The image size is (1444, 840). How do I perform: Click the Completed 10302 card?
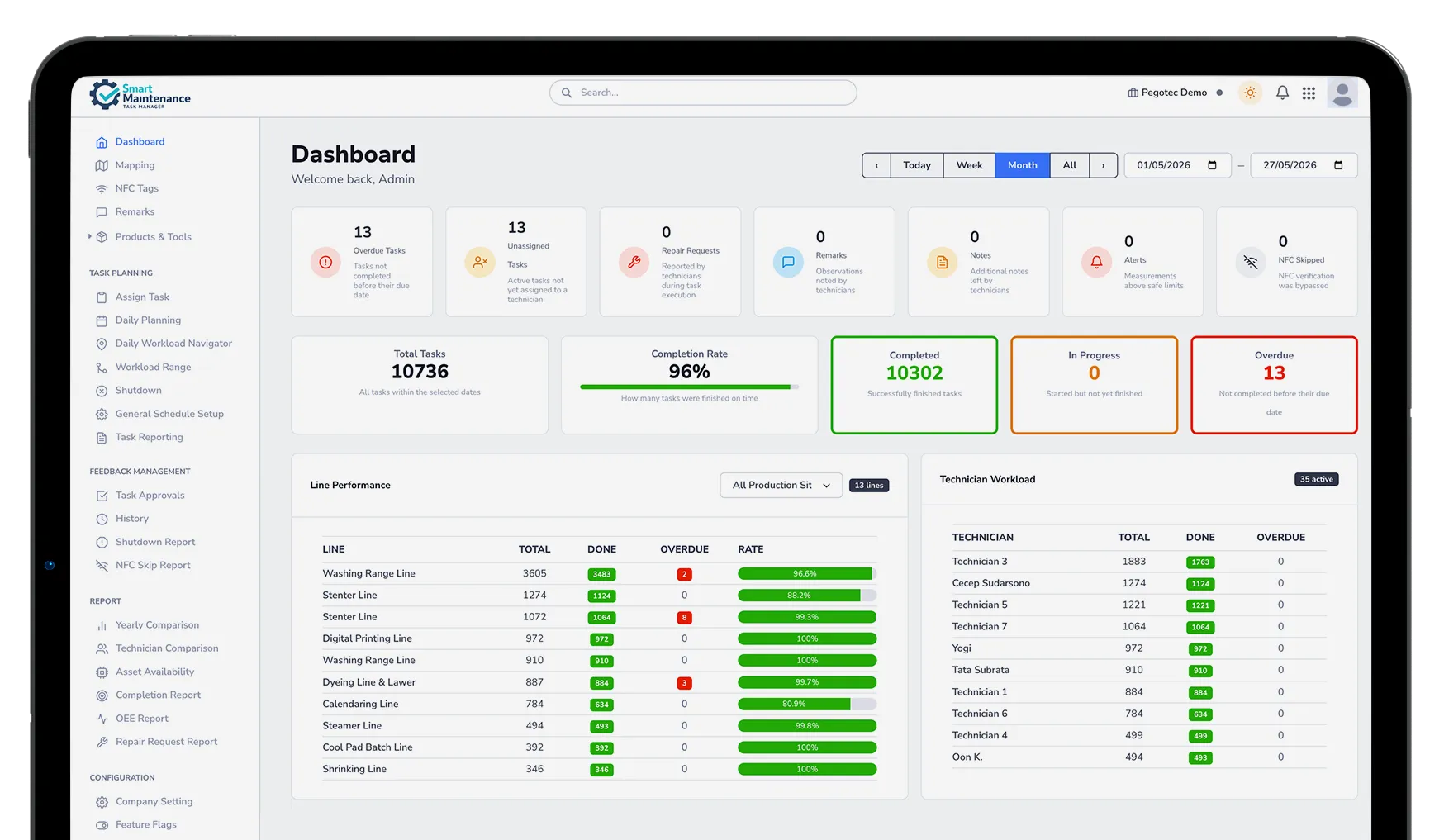pos(914,385)
